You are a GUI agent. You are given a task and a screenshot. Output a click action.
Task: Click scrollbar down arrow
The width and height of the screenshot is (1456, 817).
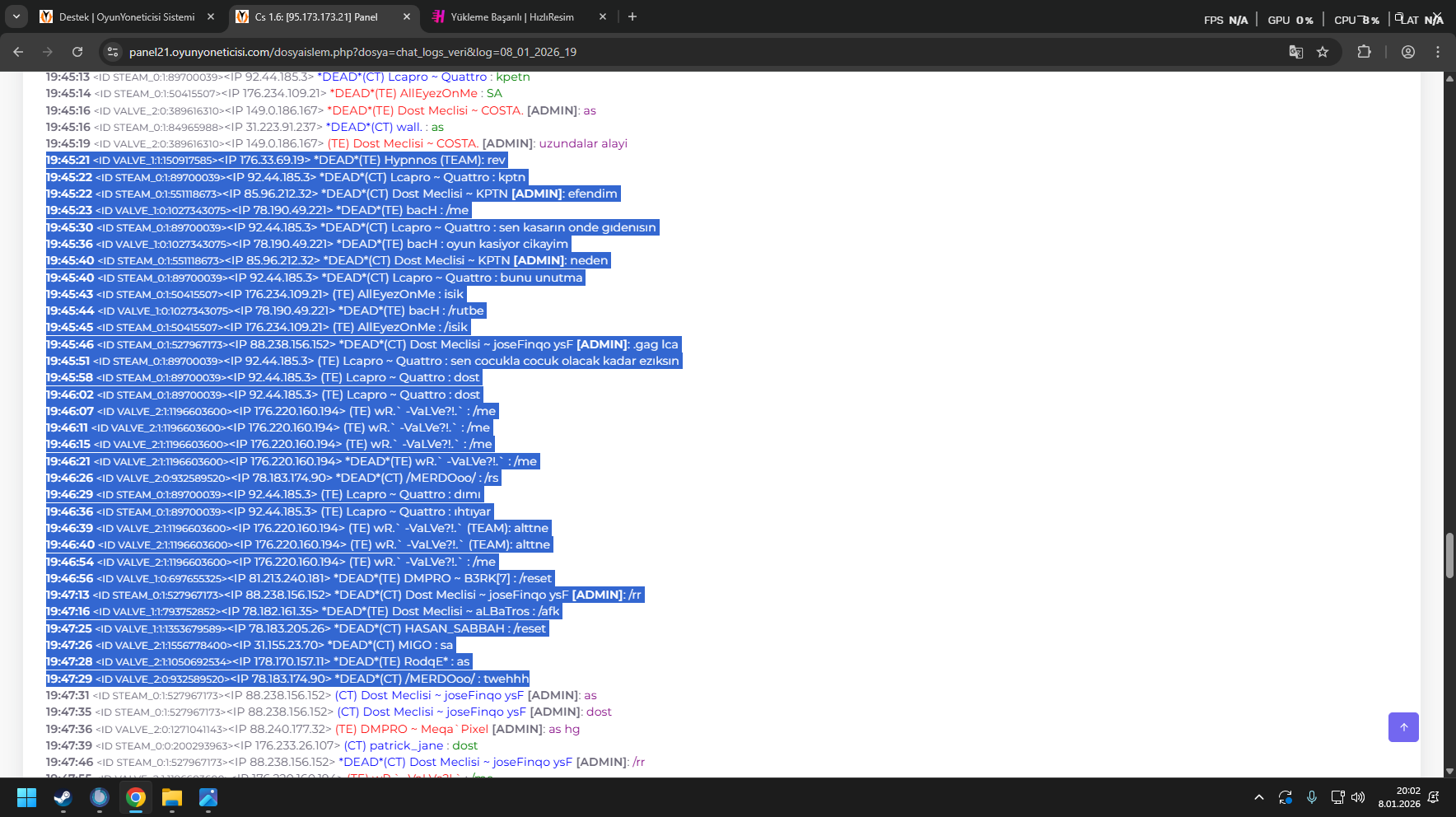tap(1449, 772)
